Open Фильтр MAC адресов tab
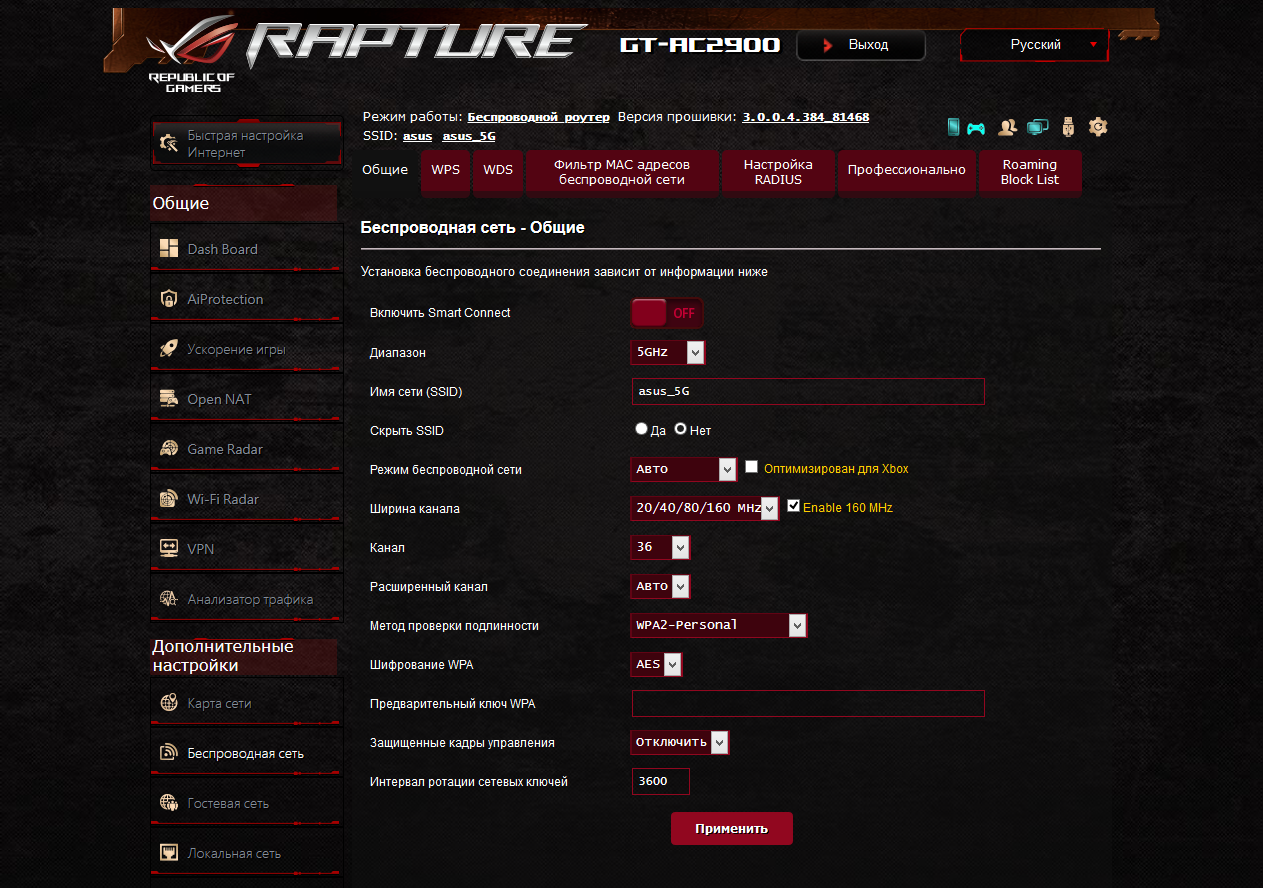 click(x=622, y=172)
